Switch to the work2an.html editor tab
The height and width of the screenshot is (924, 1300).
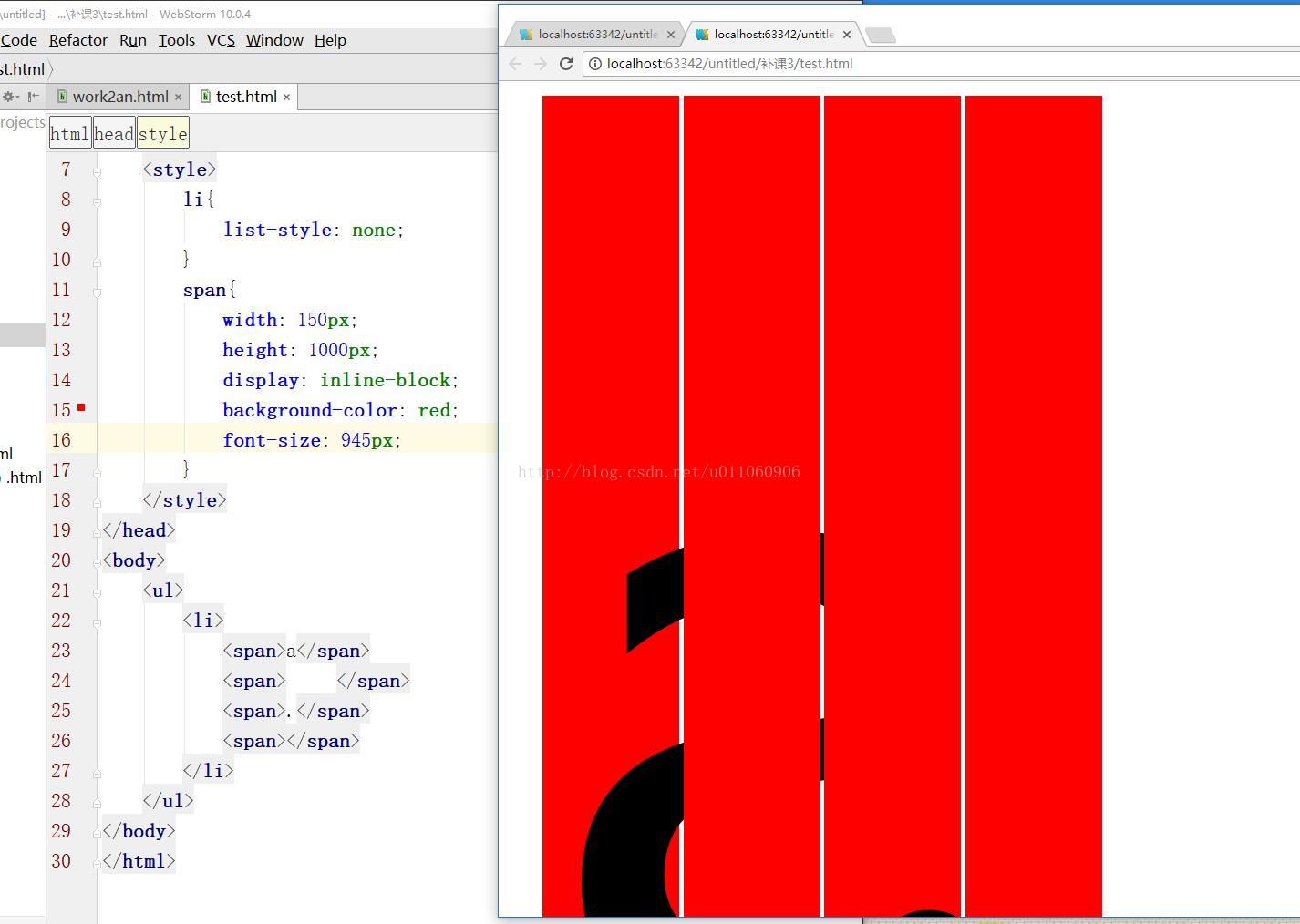(119, 97)
